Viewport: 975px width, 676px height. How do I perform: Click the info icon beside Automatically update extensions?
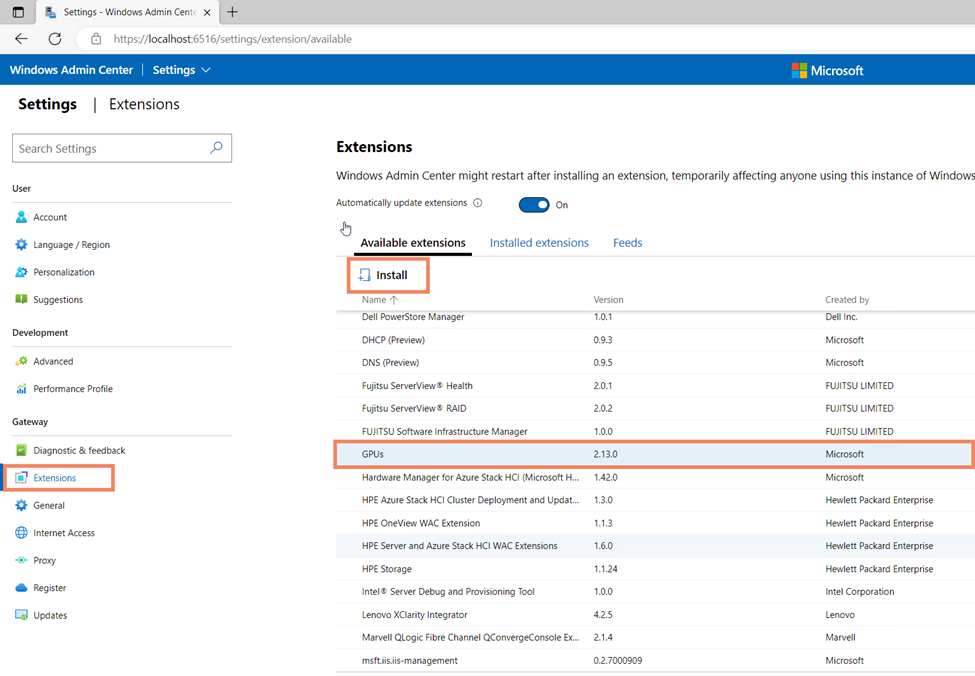(x=478, y=203)
